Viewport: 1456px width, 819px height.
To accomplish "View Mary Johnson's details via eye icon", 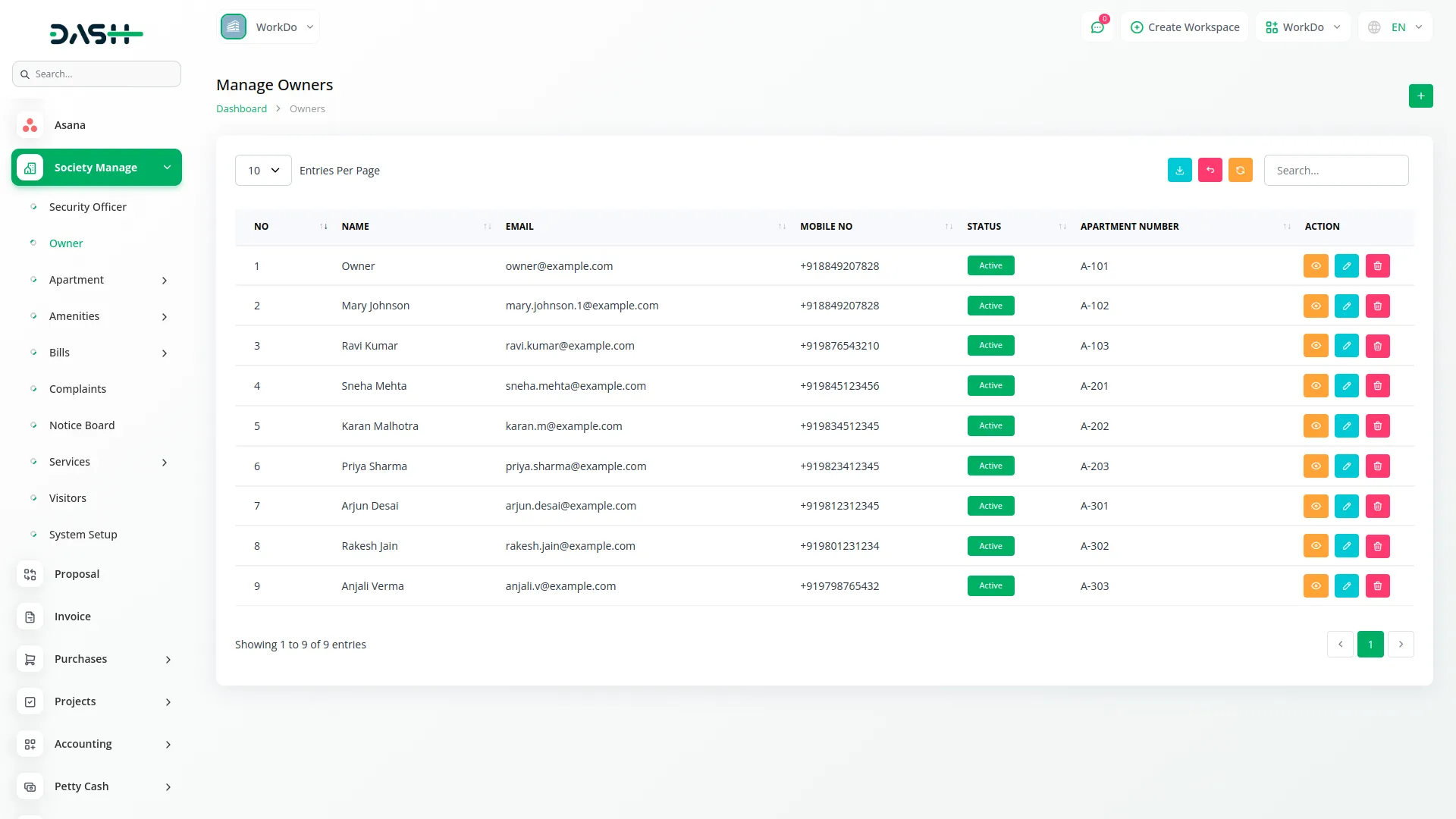I will 1316,306.
